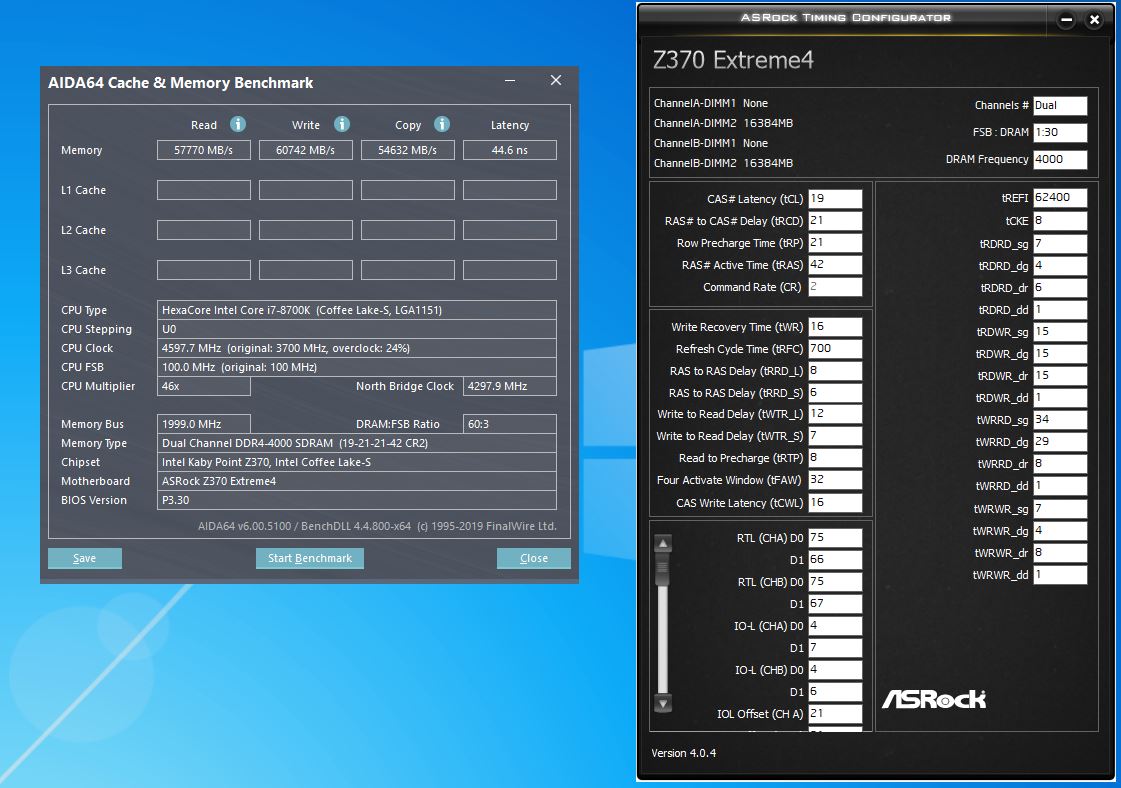Click the L3 Cache Latency empty field

(510, 270)
